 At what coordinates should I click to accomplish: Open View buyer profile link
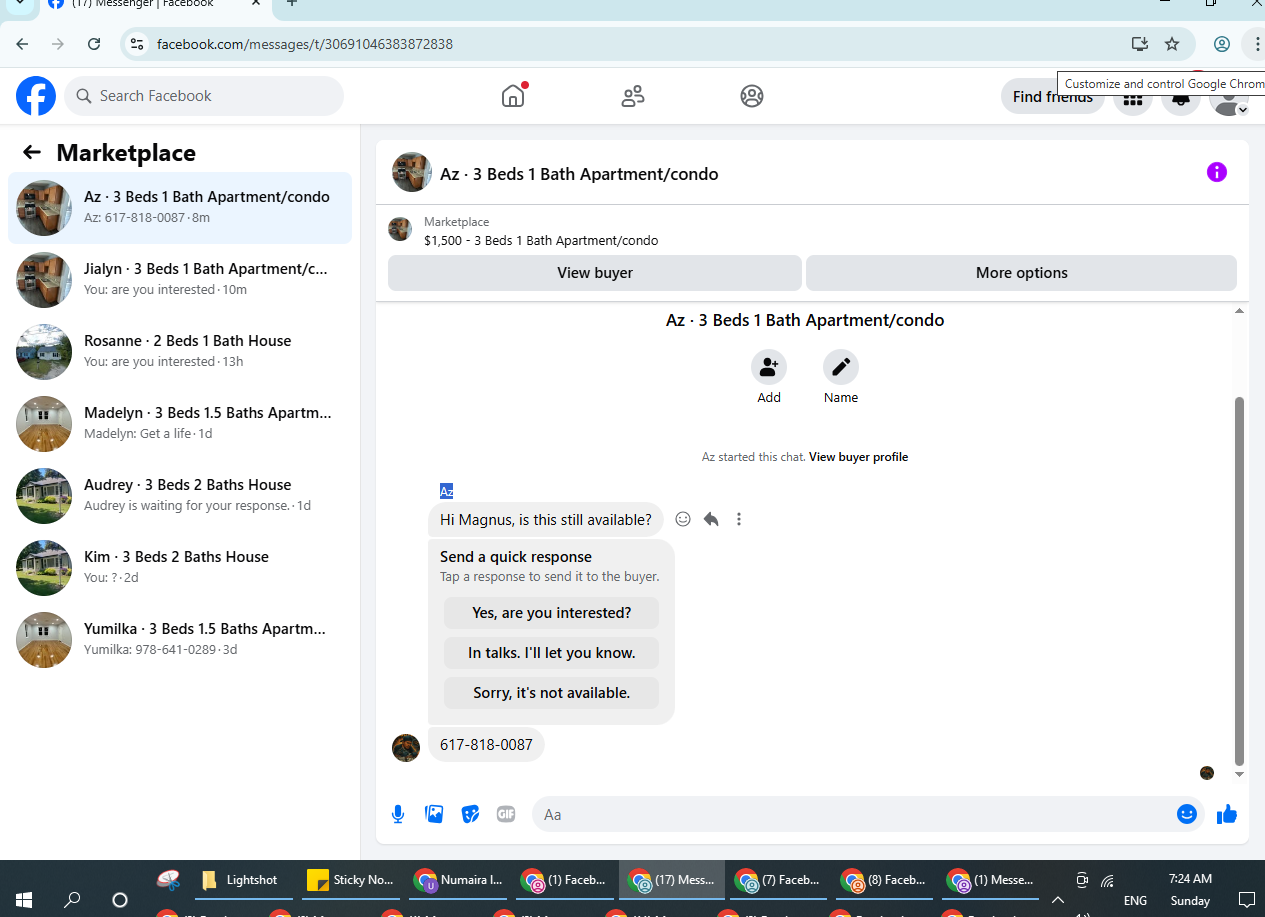(x=858, y=457)
